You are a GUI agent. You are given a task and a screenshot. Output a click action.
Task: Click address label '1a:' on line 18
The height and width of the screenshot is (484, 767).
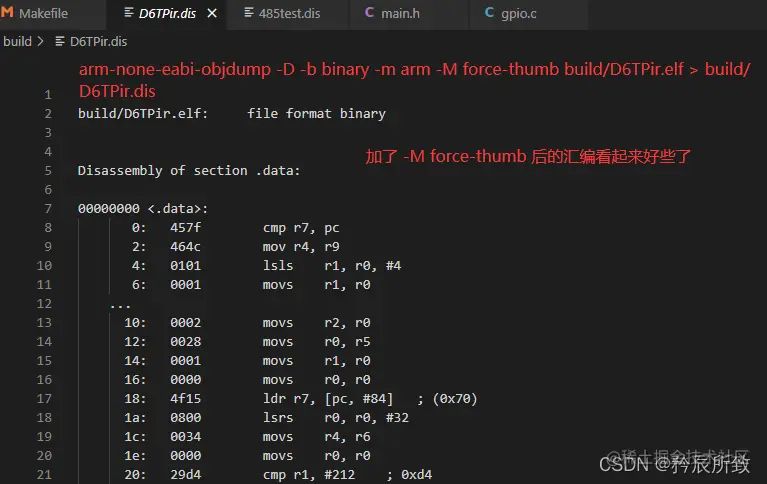coord(135,417)
